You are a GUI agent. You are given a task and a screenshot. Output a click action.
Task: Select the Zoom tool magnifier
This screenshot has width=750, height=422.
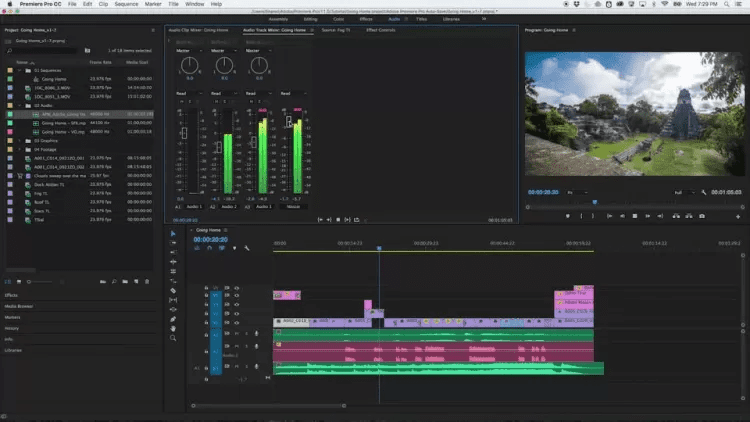tap(173, 338)
